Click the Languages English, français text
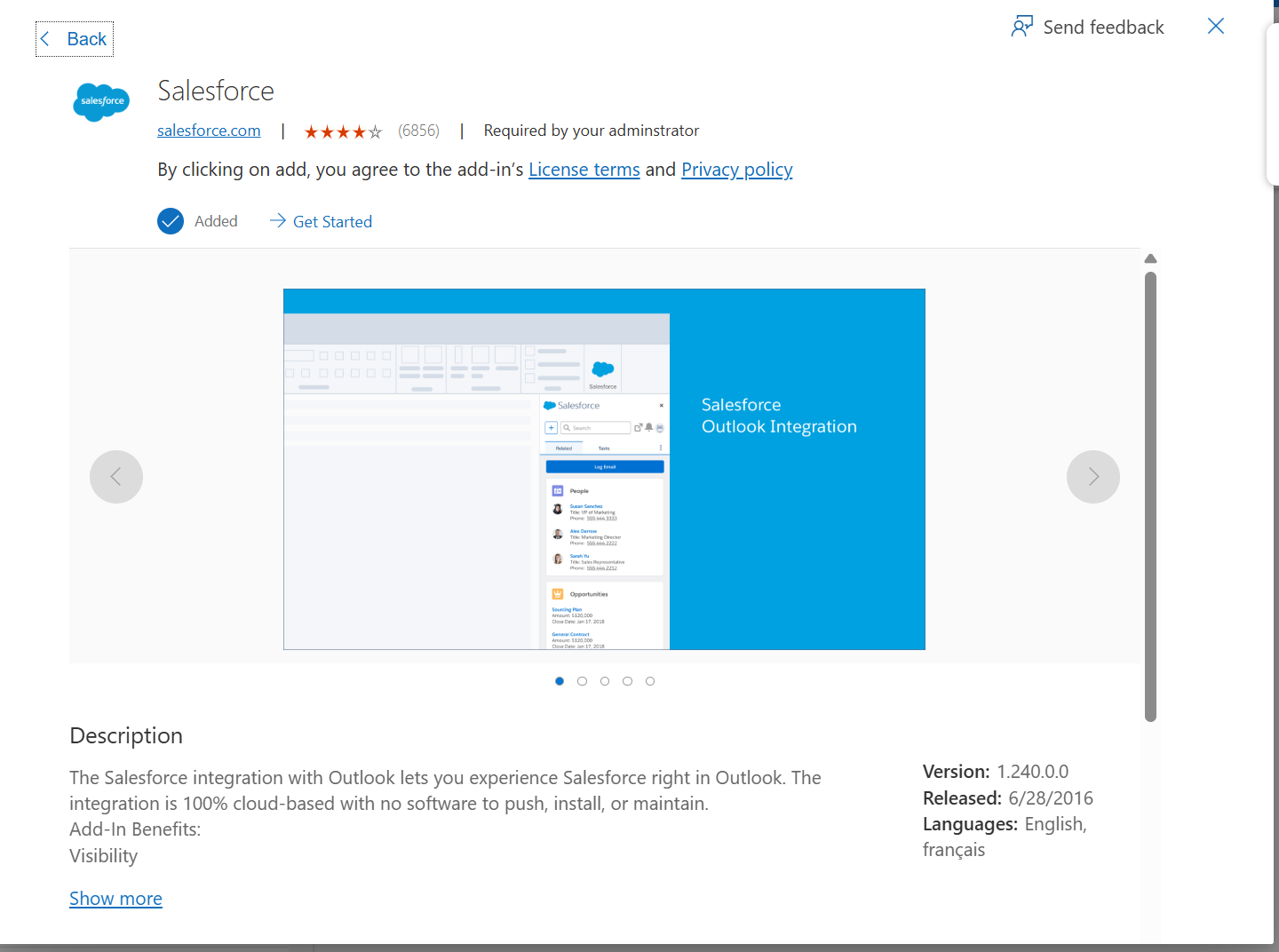Viewport: 1279px width, 952px height. click(x=1005, y=837)
